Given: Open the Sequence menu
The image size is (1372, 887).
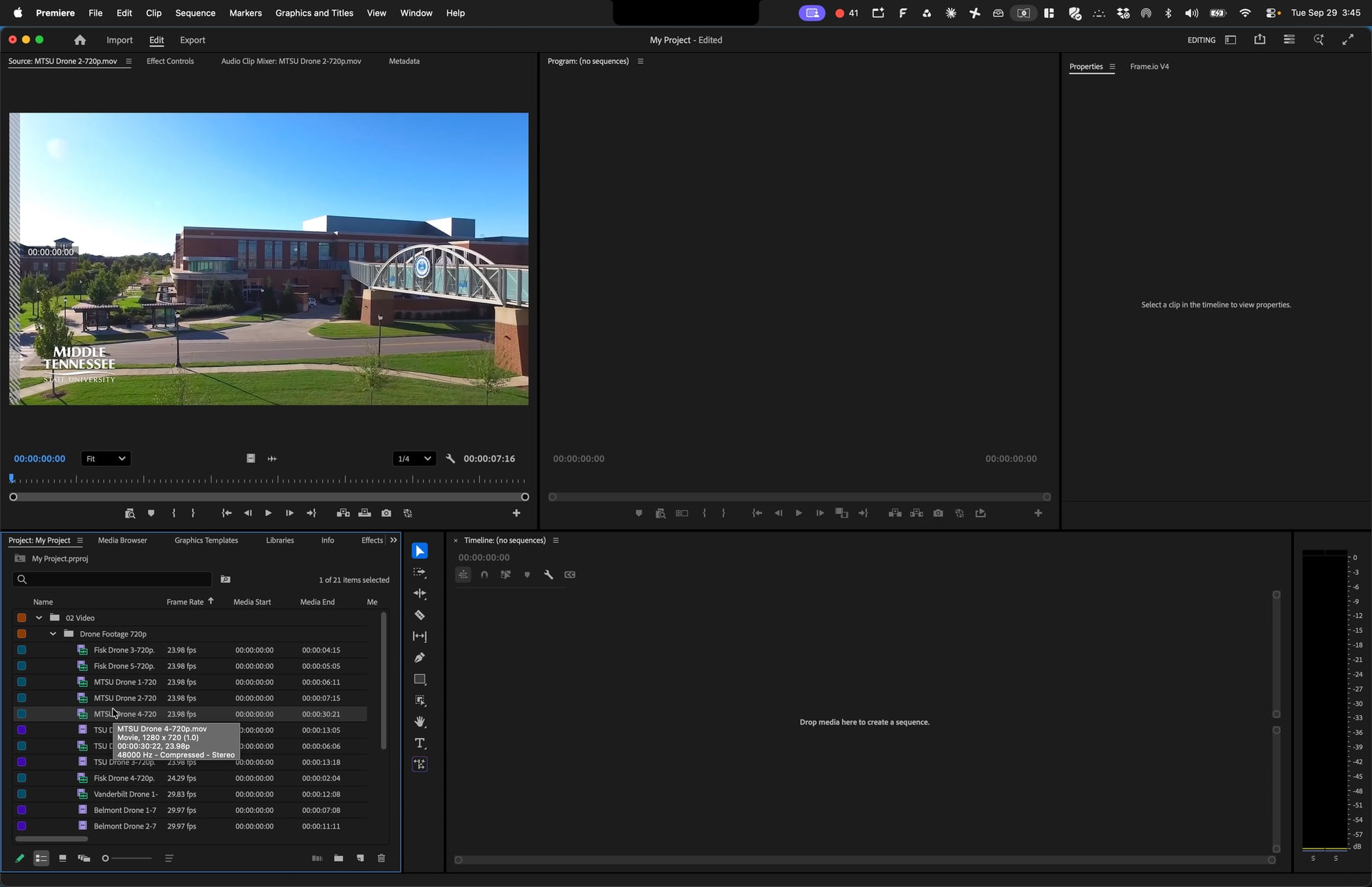Looking at the screenshot, I should point(195,13).
